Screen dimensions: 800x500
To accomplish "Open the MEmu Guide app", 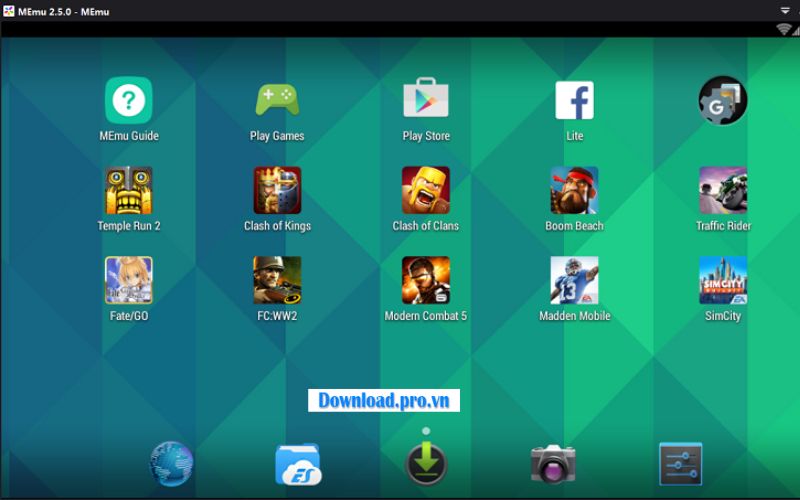I will click(x=129, y=100).
